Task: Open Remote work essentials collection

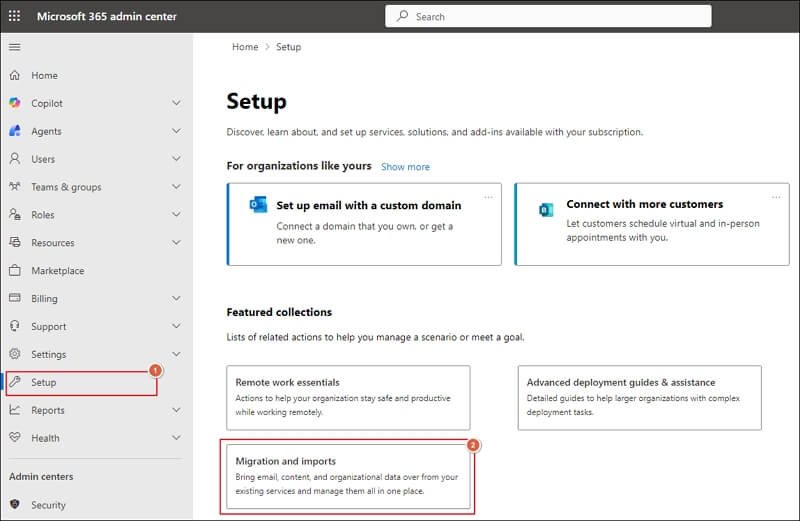Action: tap(348, 398)
